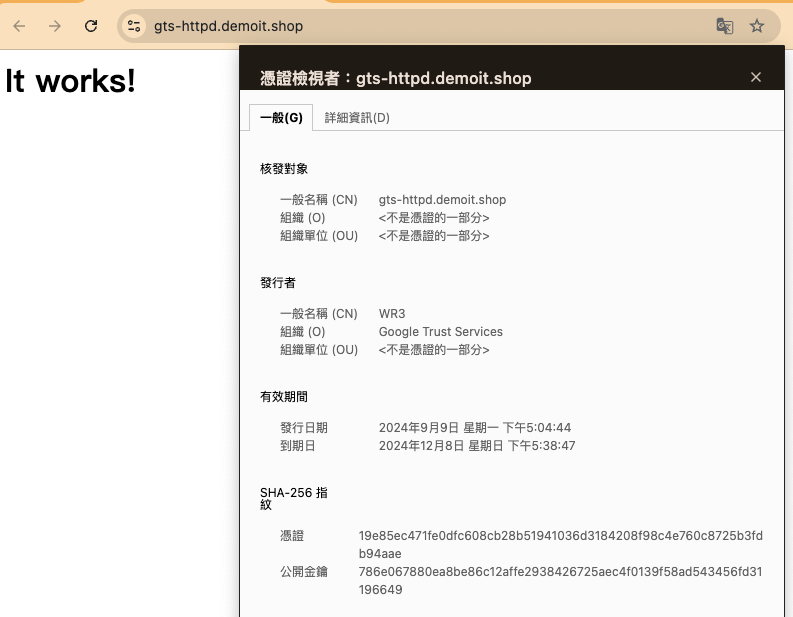
Task: Click the public key fingerprint starting 786e0678
Action: pyautogui.click(x=560, y=581)
